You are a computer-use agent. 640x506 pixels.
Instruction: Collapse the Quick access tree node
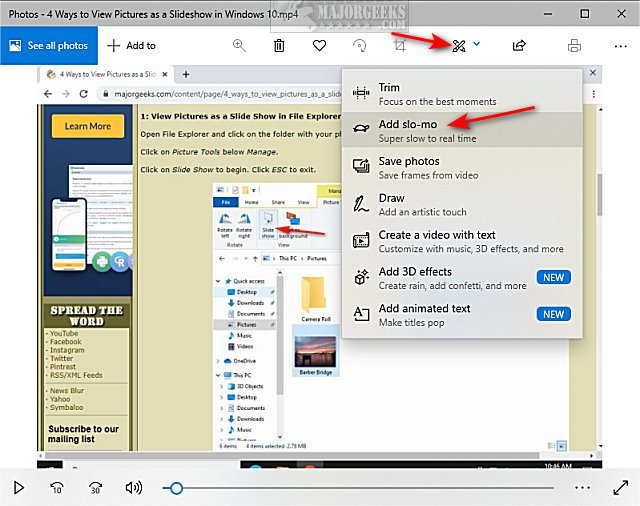click(x=218, y=281)
